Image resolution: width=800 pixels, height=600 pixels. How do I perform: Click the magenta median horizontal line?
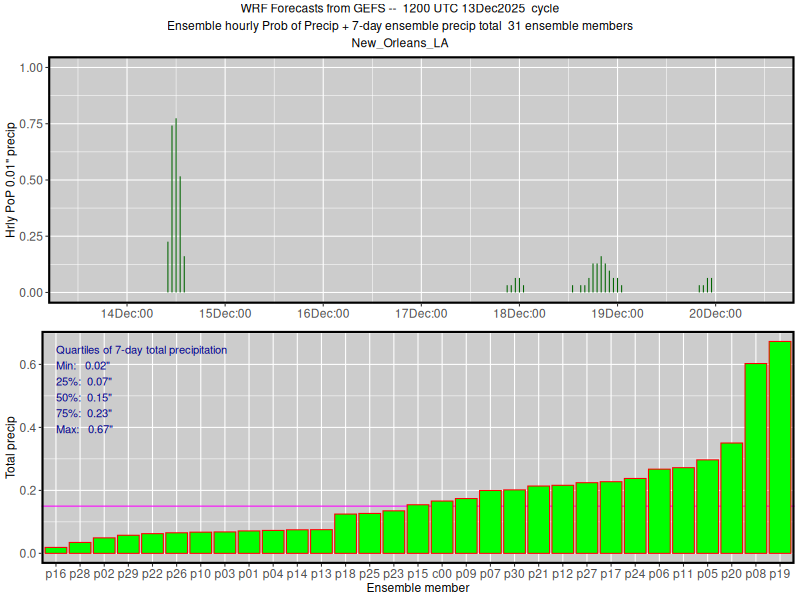tap(200, 506)
